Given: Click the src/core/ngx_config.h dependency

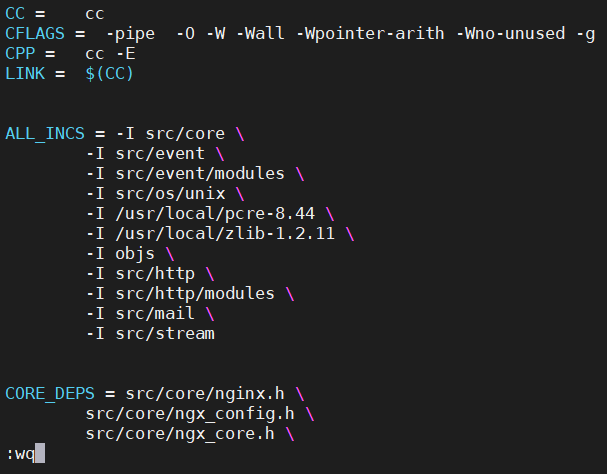Looking at the screenshot, I should [x=189, y=414].
